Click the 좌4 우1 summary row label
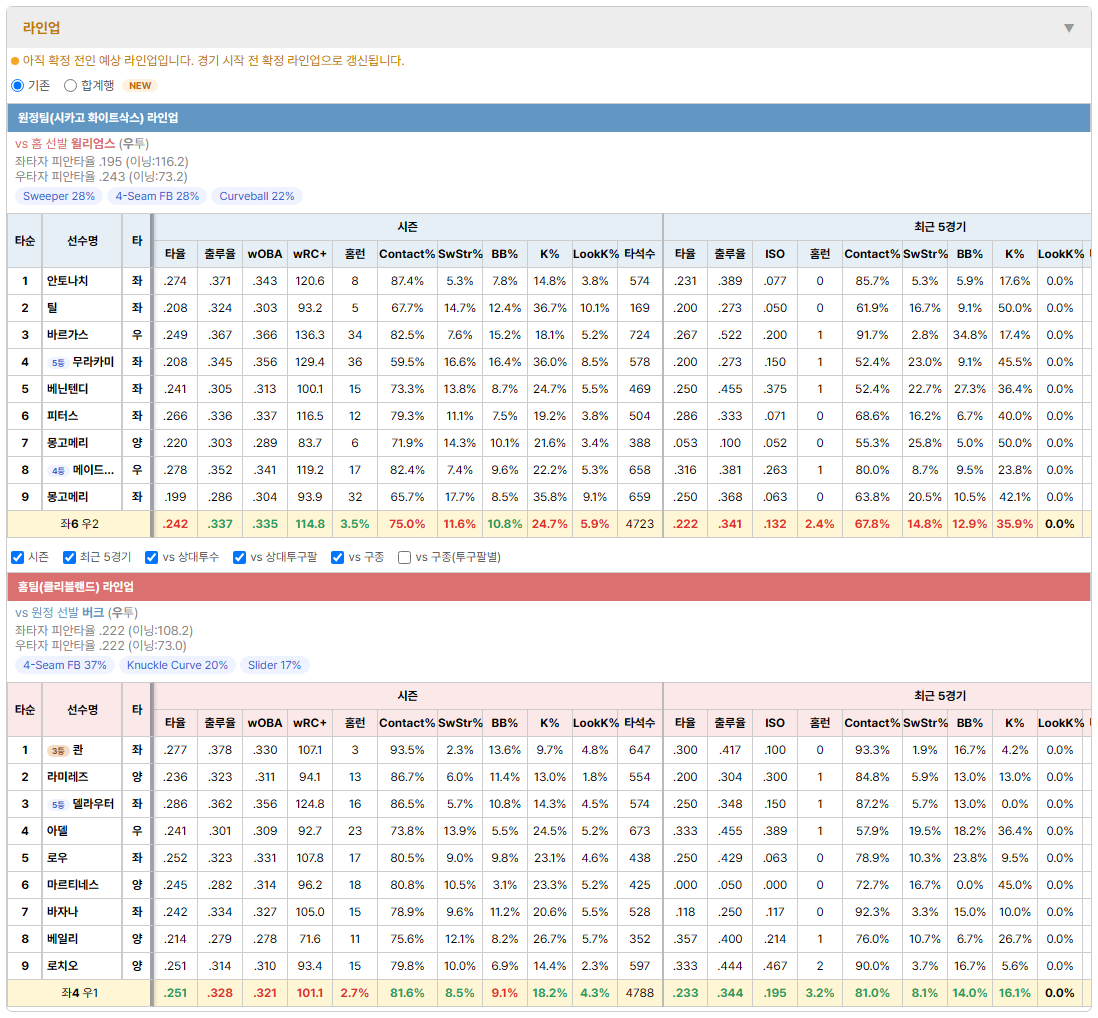 pos(79,993)
